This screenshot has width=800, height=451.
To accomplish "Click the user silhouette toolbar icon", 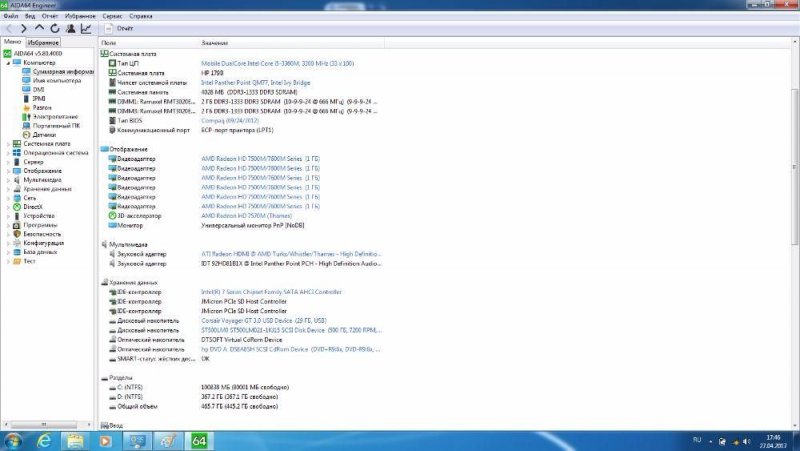I will 70,29.
